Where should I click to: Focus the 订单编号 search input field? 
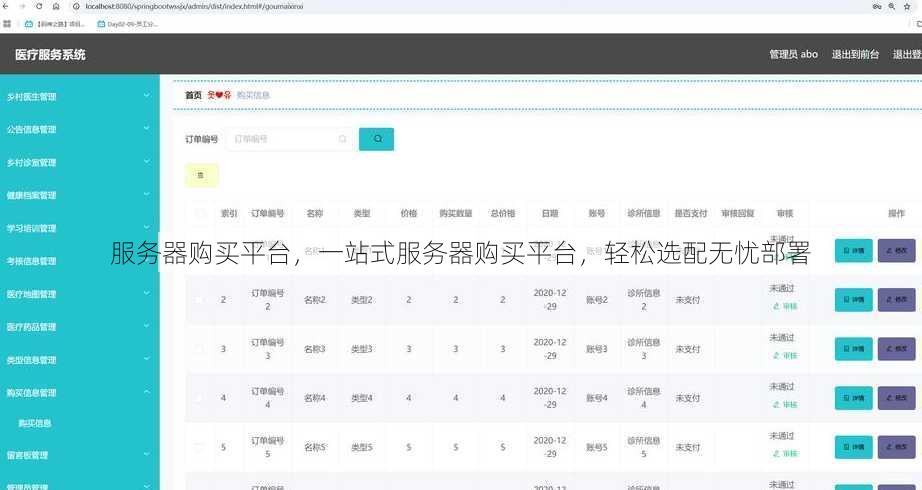[290, 139]
